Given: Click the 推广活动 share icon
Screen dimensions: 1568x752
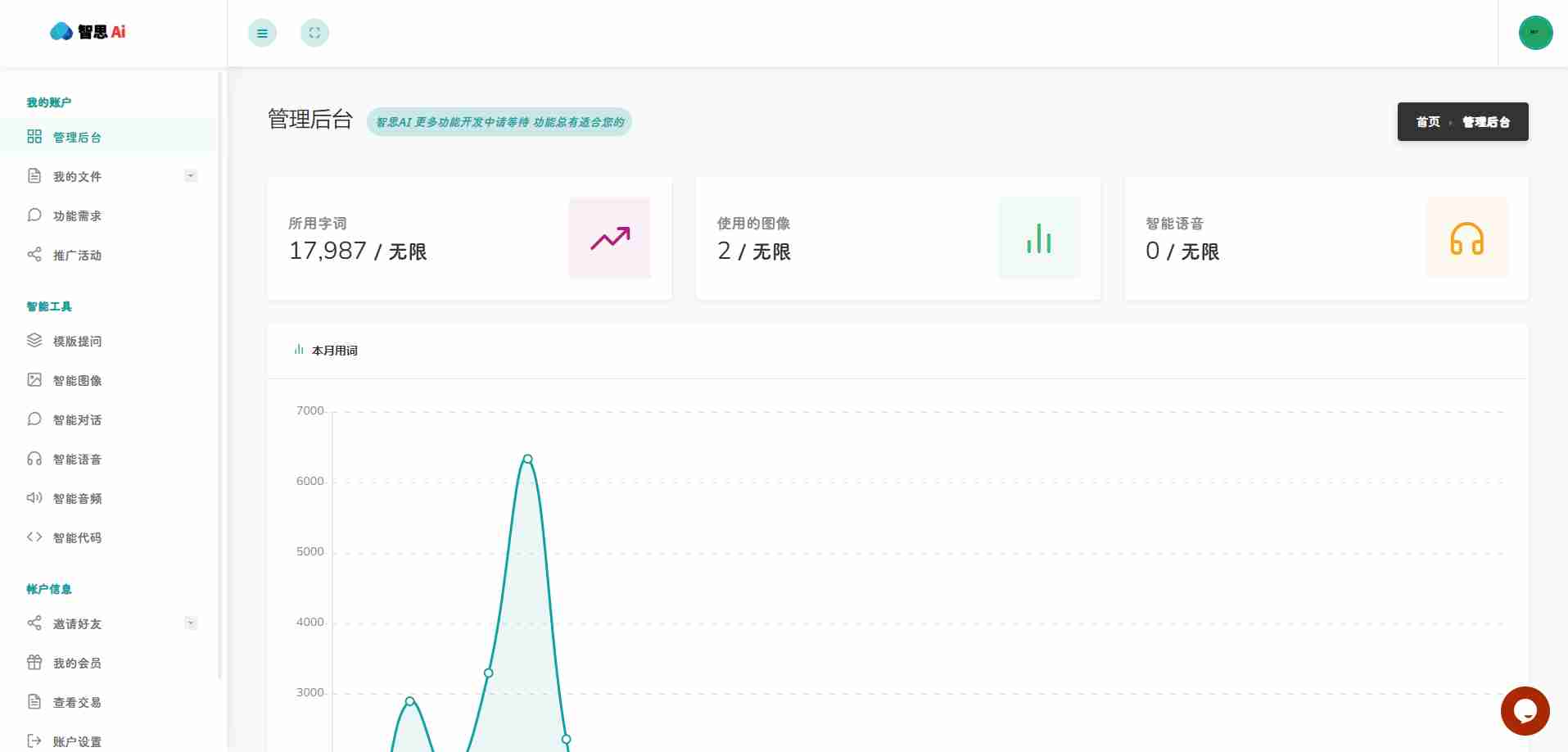Looking at the screenshot, I should pyautogui.click(x=34, y=255).
